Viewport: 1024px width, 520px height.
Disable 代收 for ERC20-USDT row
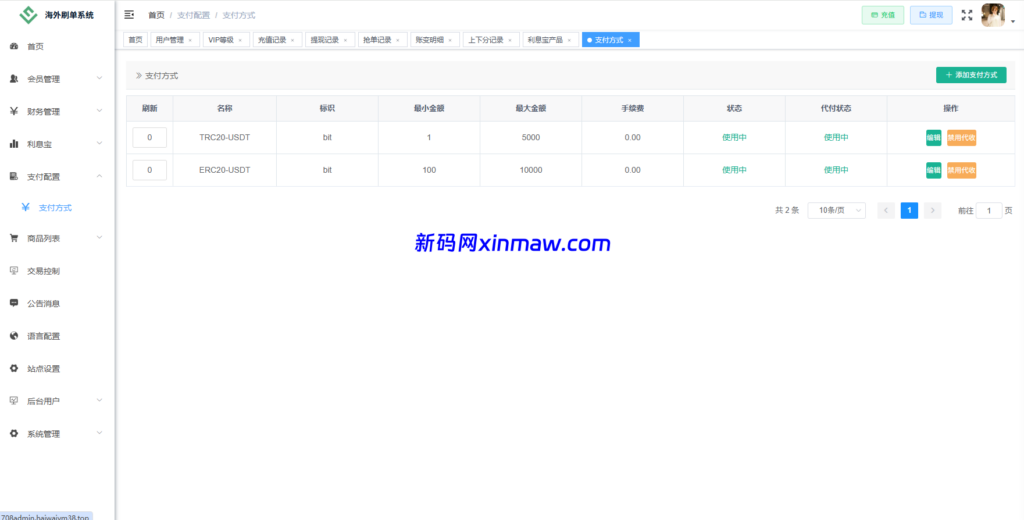click(961, 171)
